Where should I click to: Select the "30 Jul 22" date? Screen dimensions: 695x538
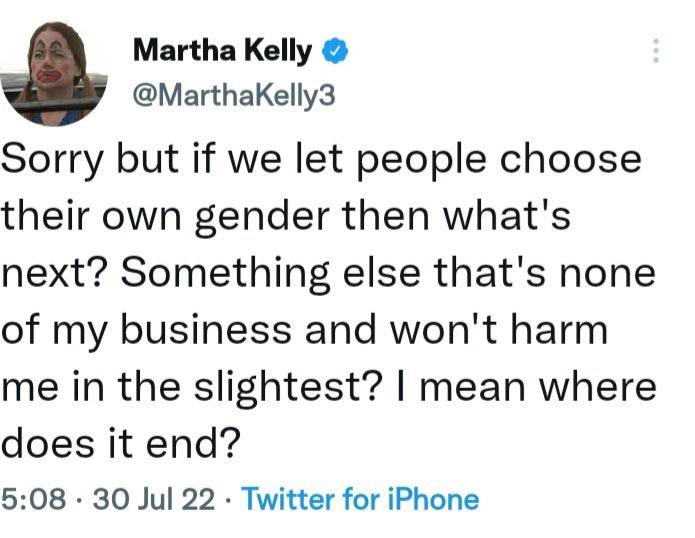[150, 498]
